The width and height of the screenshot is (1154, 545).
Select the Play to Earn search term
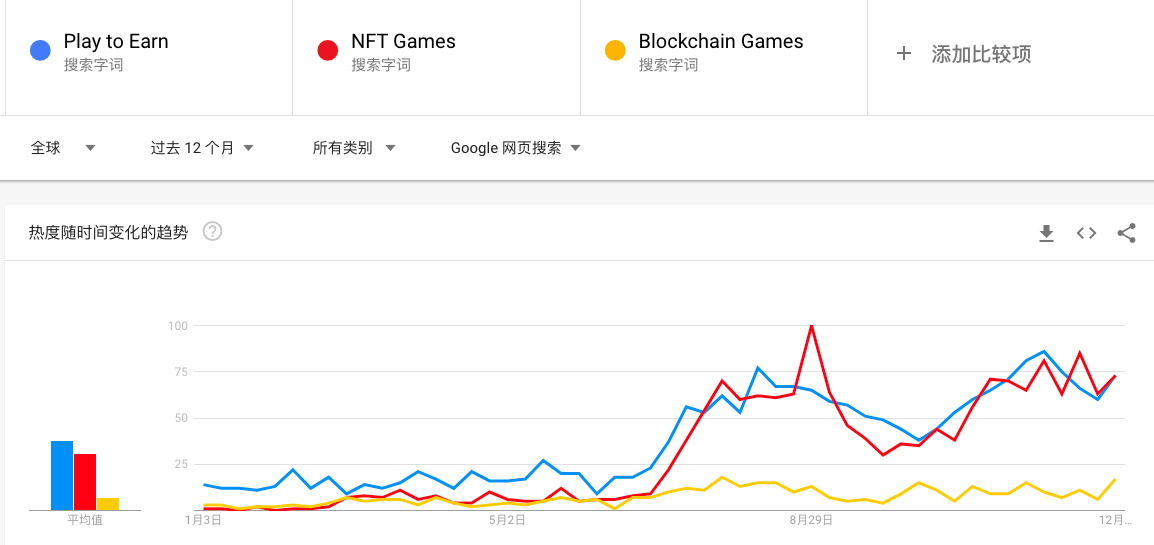116,42
